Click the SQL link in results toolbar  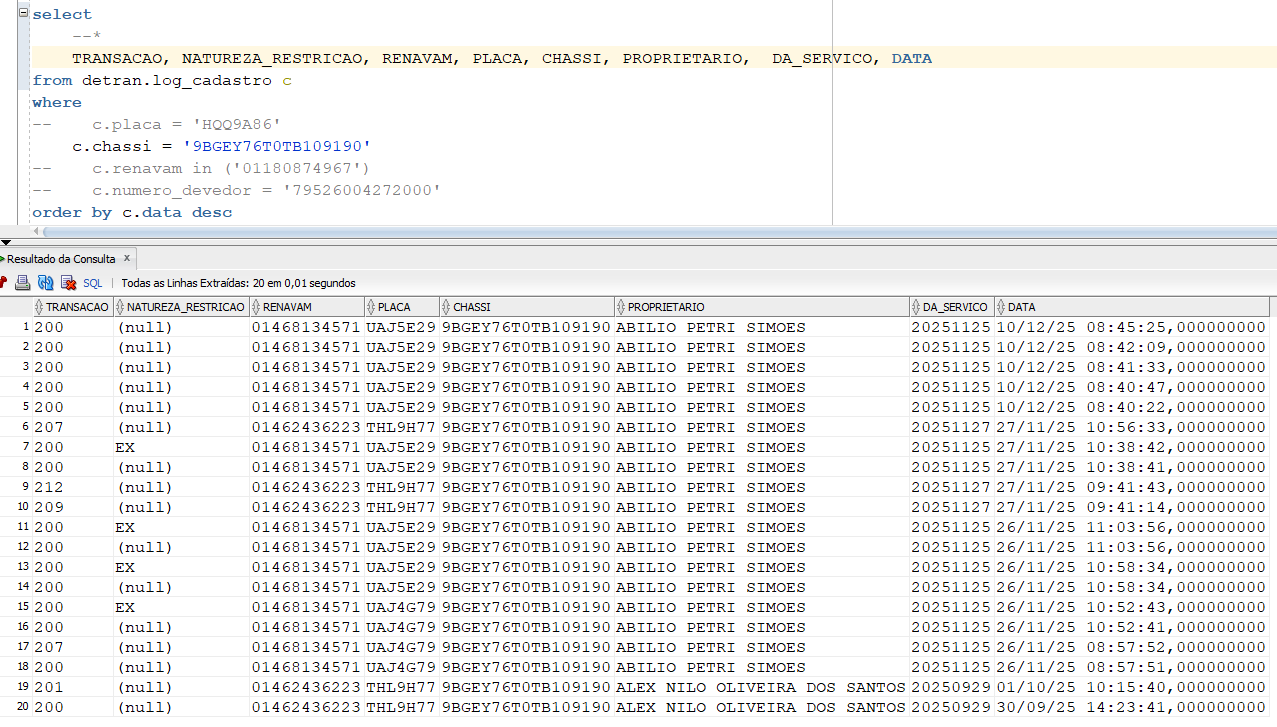pyautogui.click(x=93, y=283)
